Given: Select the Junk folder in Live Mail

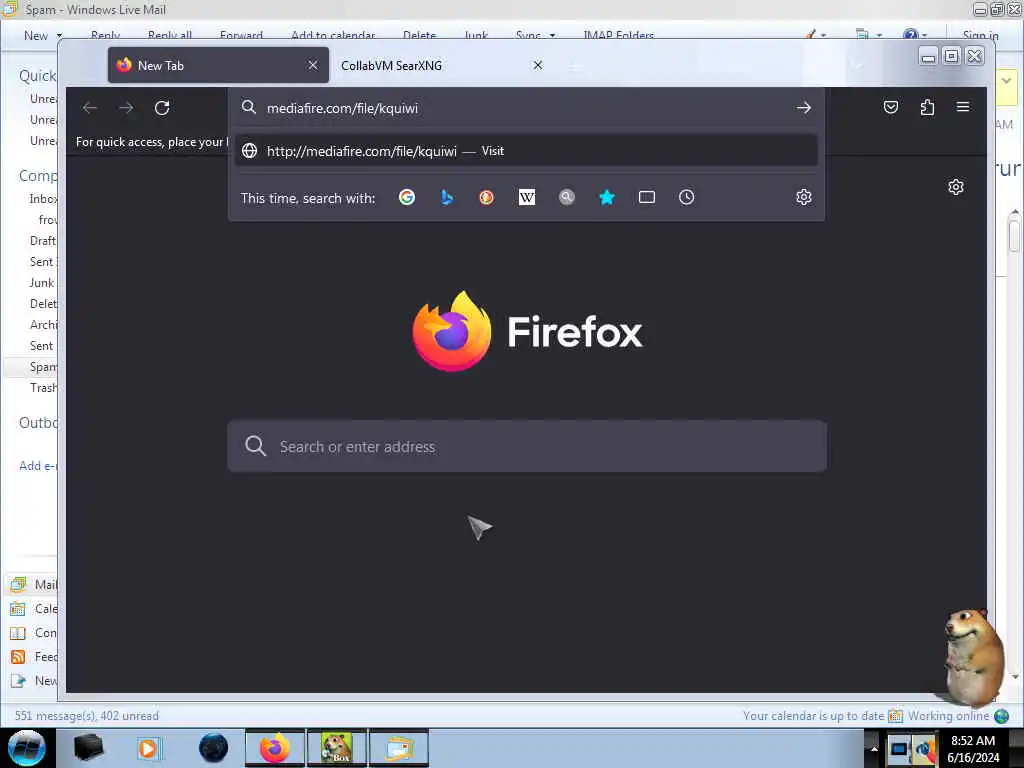Looking at the screenshot, I should pyautogui.click(x=41, y=283).
